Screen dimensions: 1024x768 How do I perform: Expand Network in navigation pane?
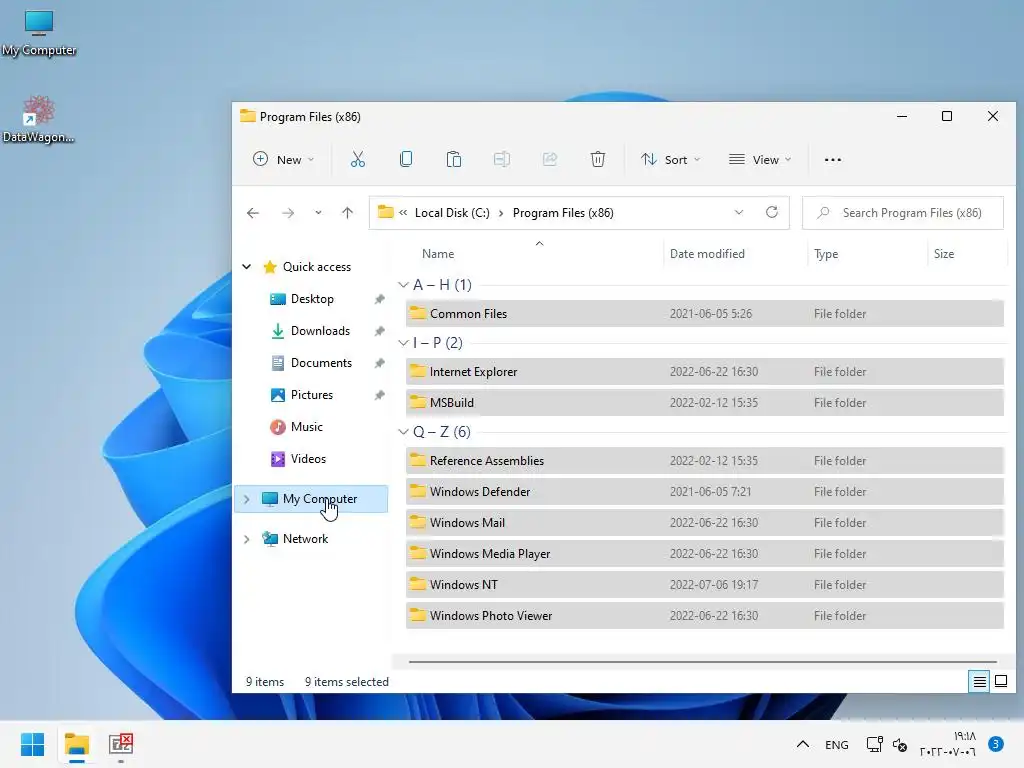pos(247,539)
